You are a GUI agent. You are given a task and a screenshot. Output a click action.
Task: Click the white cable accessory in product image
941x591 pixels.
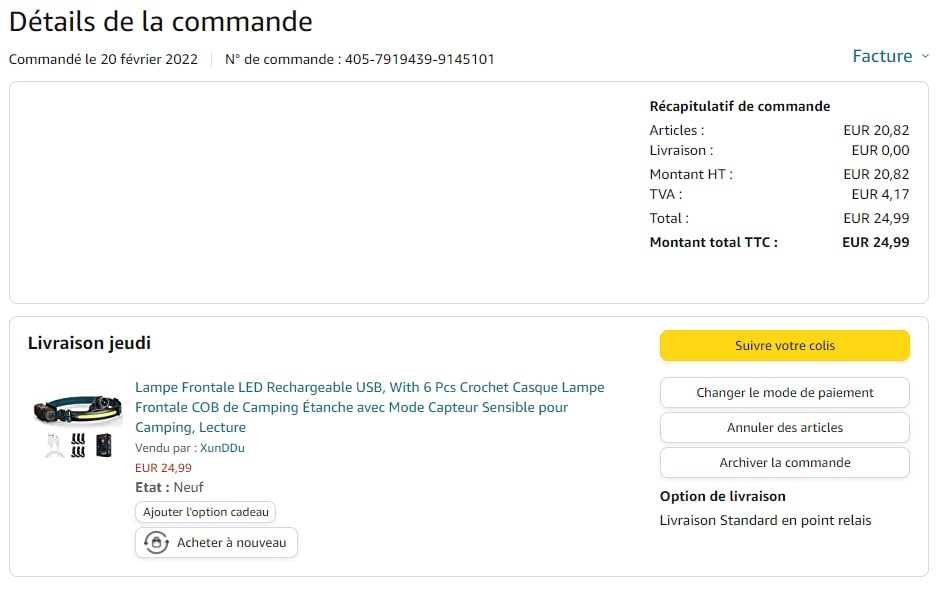click(x=54, y=446)
